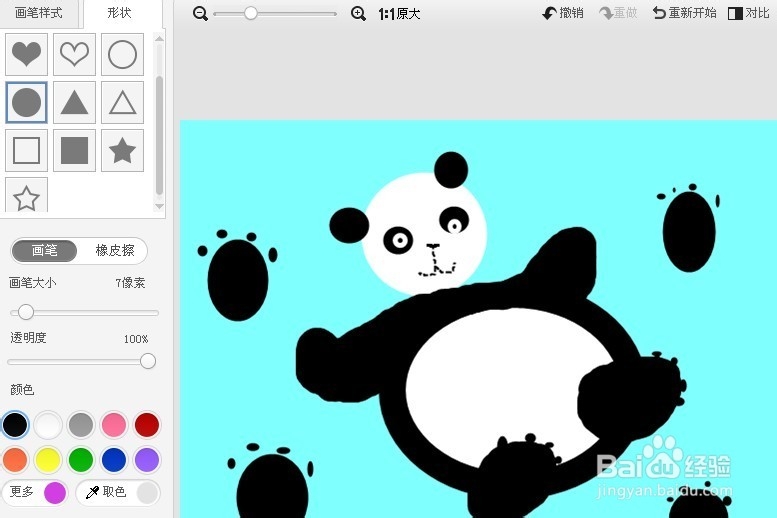Pick the green color swatch
This screenshot has width=777, height=518.
[x=81, y=460]
